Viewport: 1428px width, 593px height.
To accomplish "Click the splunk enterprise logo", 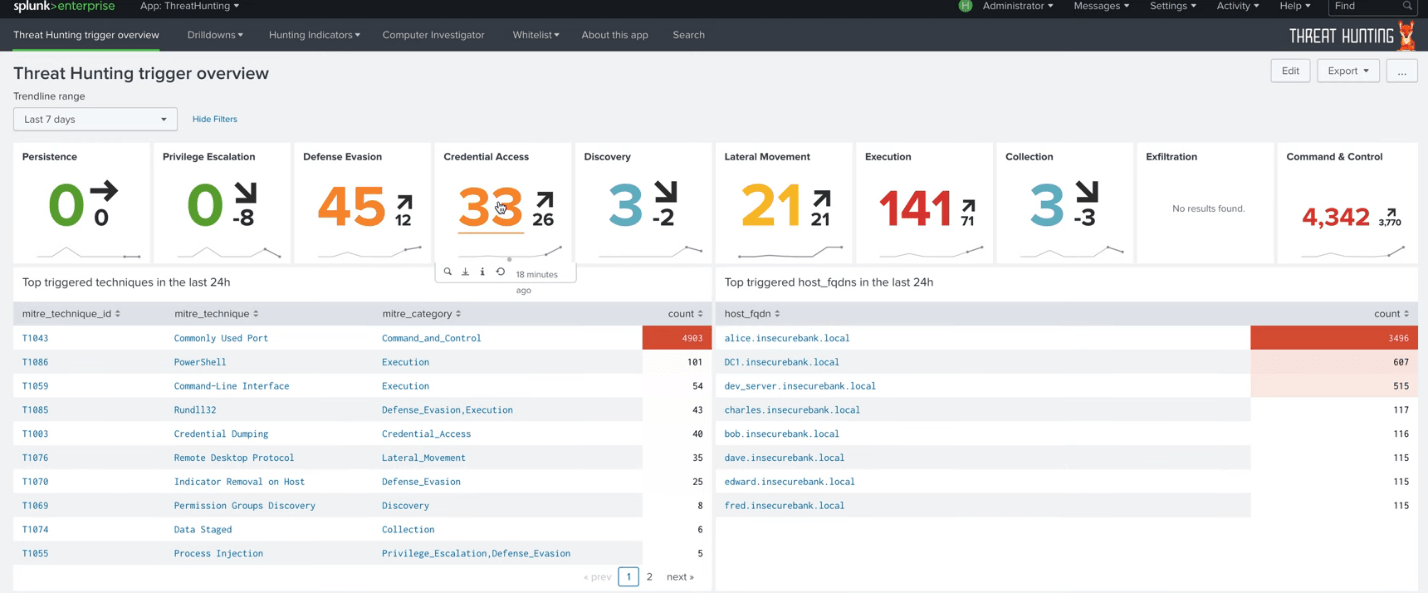I will coord(64,6).
